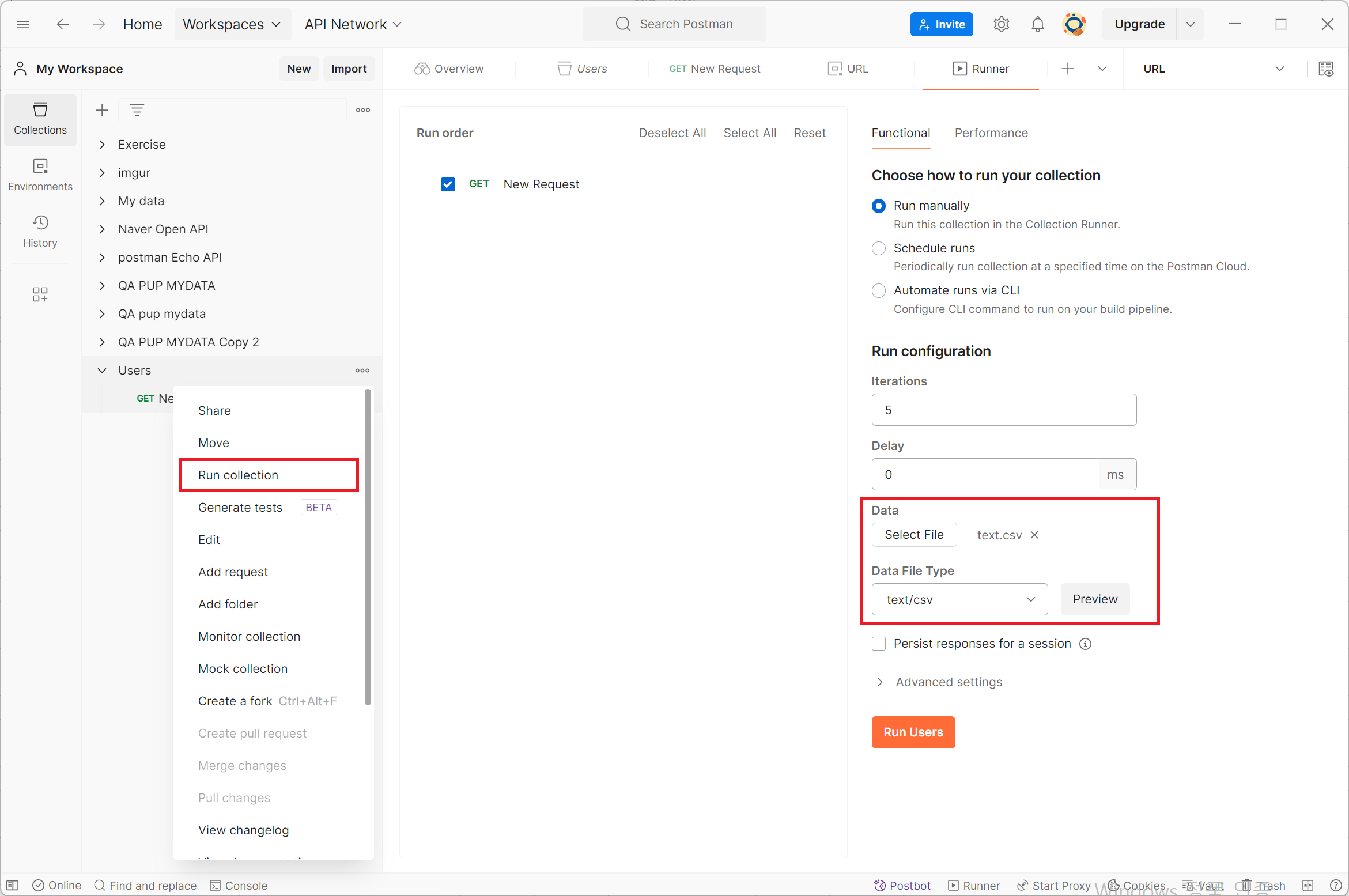
Task: Click the Select File button
Action: 913,535
